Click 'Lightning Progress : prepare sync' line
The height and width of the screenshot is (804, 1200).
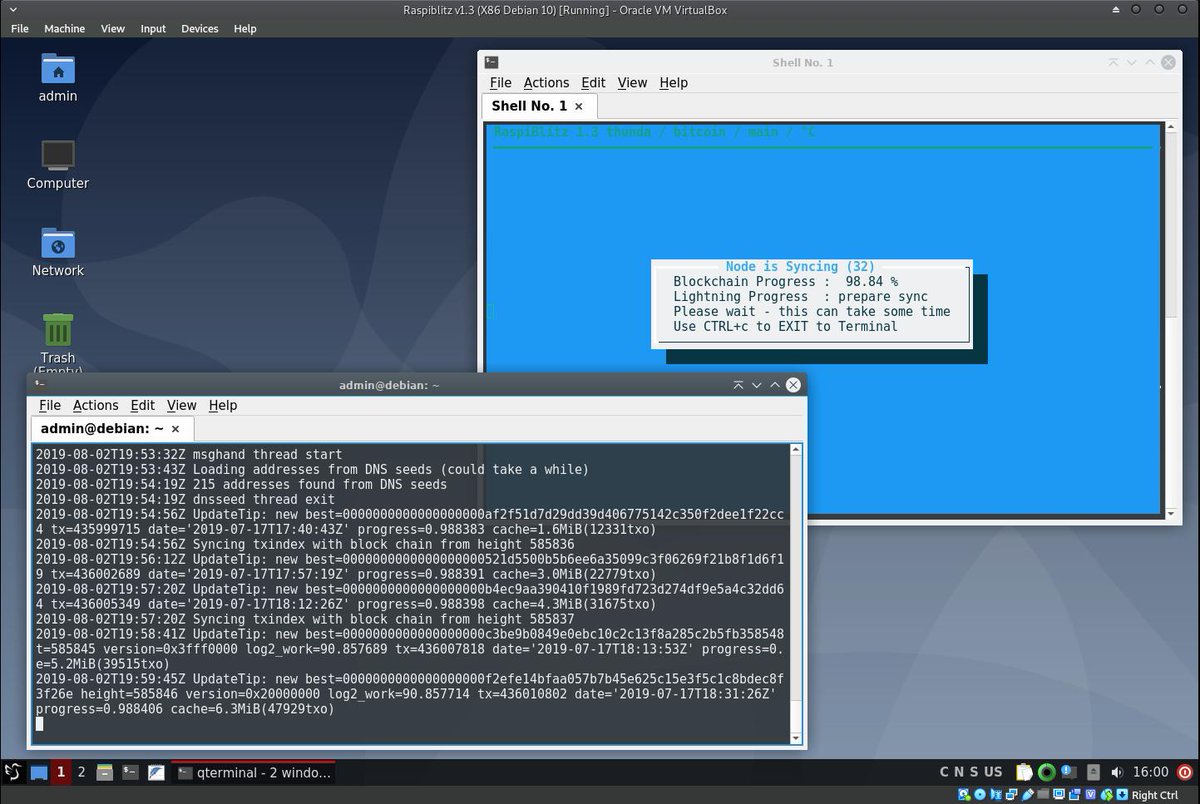coord(800,297)
